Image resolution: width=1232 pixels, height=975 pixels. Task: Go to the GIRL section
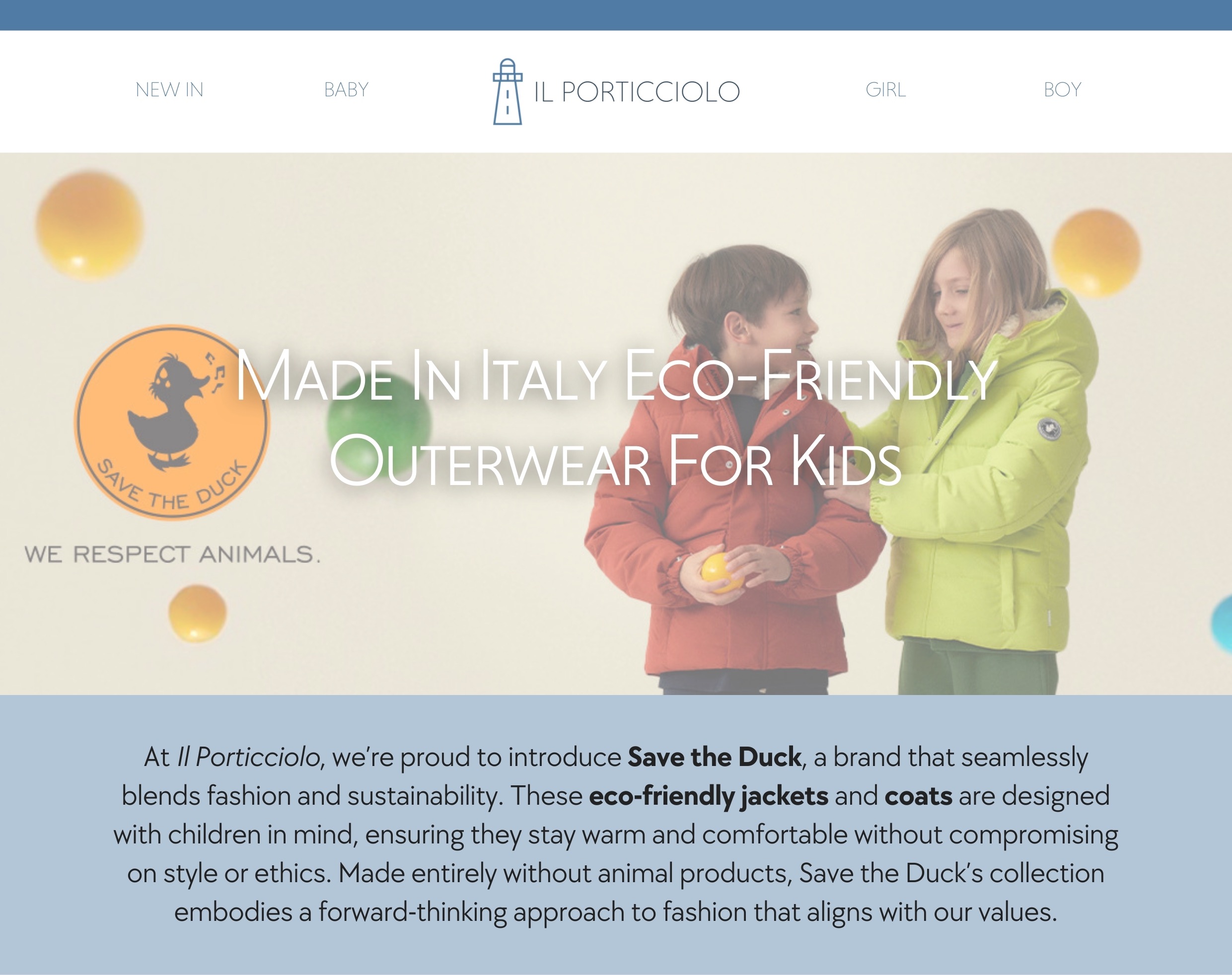pos(885,90)
